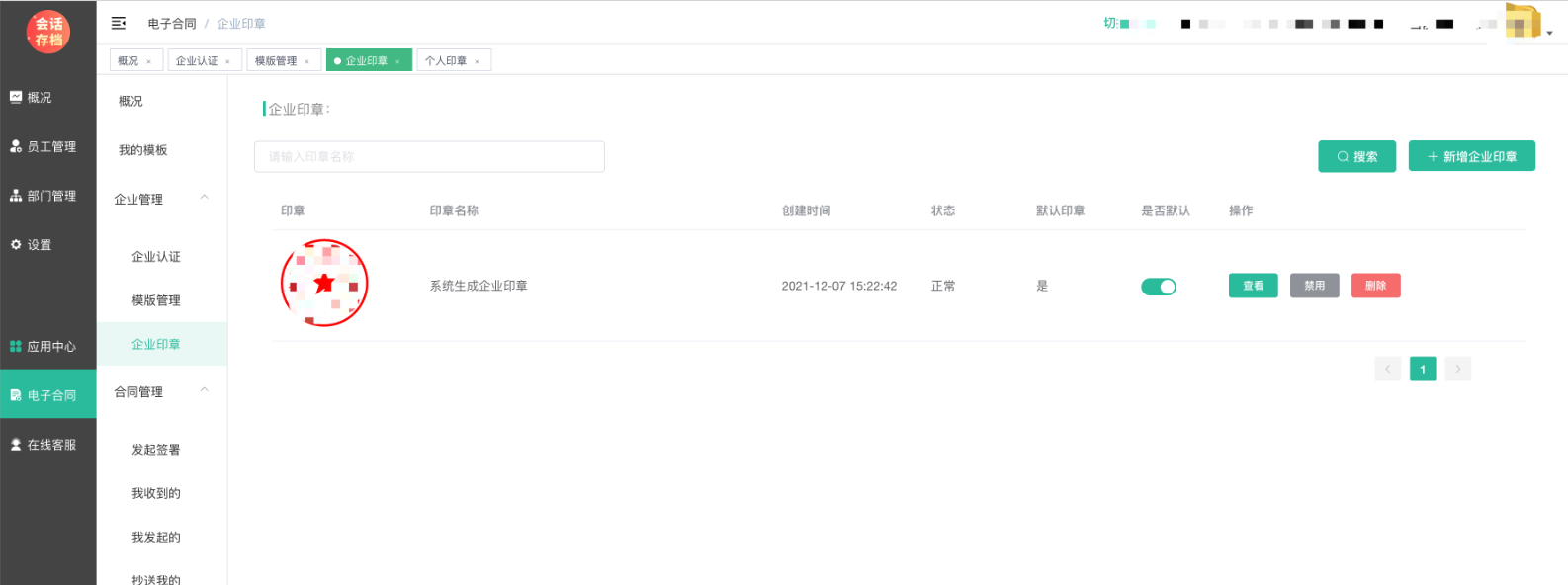Collapse the 企业管理 menu section

[x=204, y=198]
